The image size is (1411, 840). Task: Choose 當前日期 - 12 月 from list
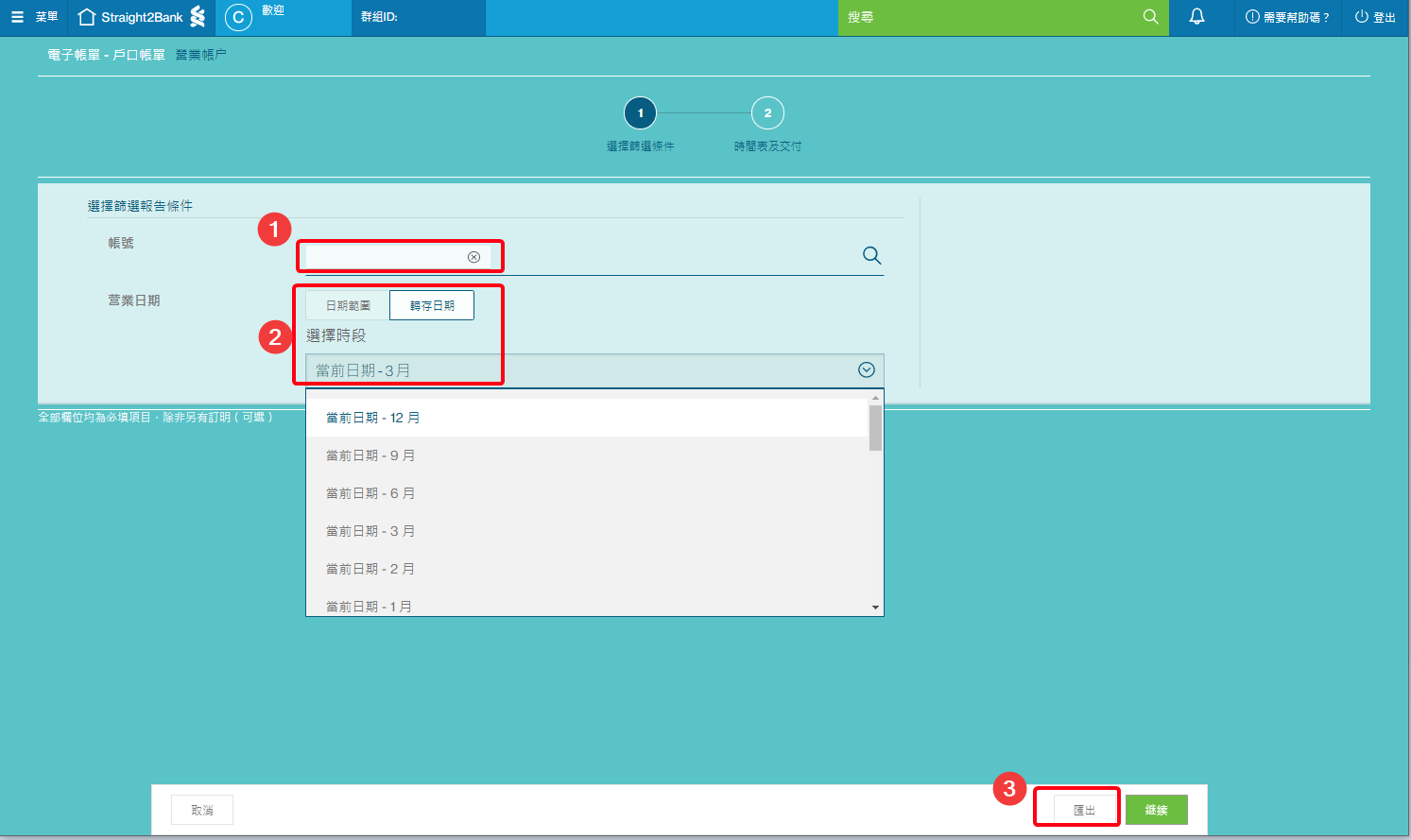pos(373,418)
